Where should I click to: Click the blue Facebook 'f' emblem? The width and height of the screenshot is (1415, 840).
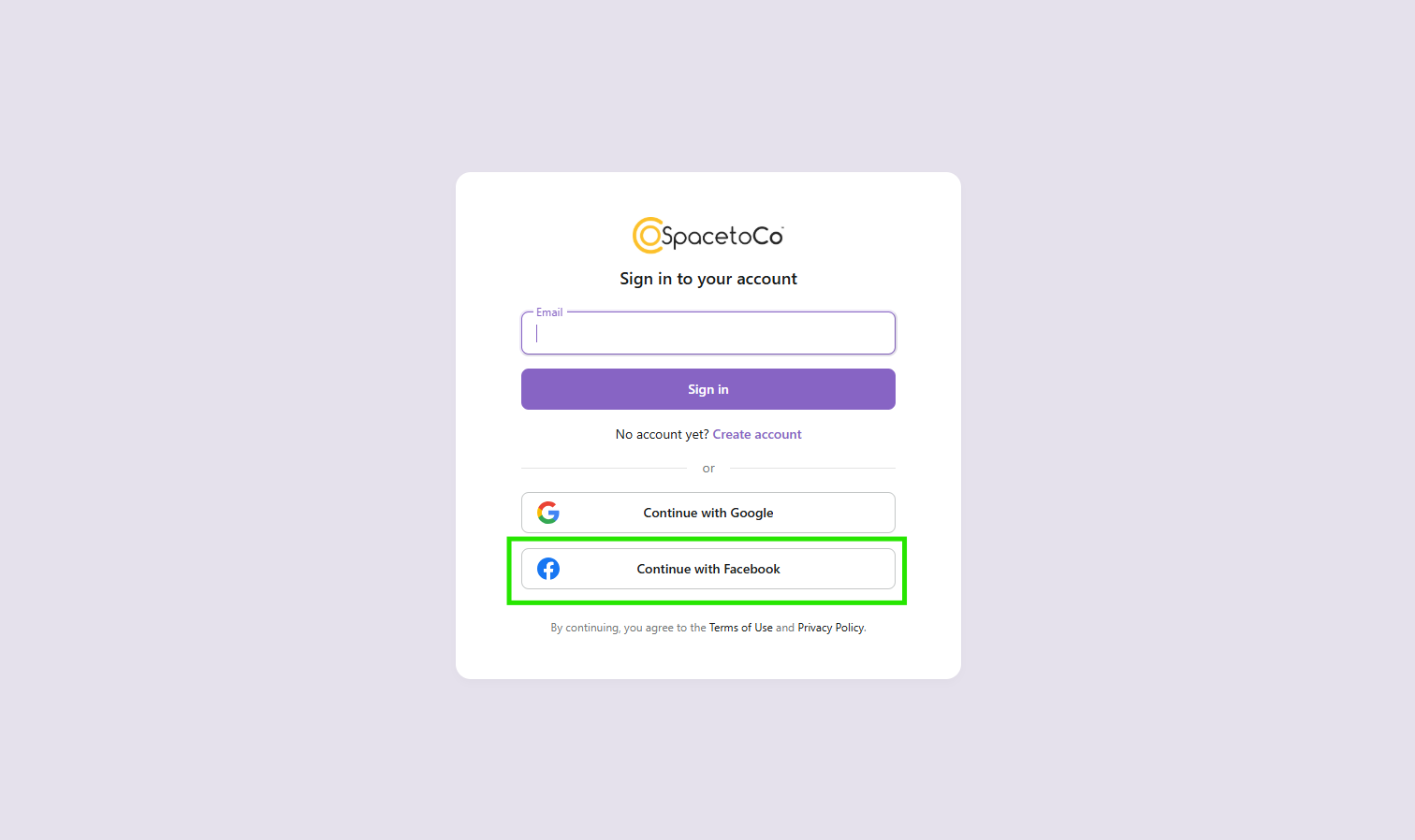tap(548, 568)
